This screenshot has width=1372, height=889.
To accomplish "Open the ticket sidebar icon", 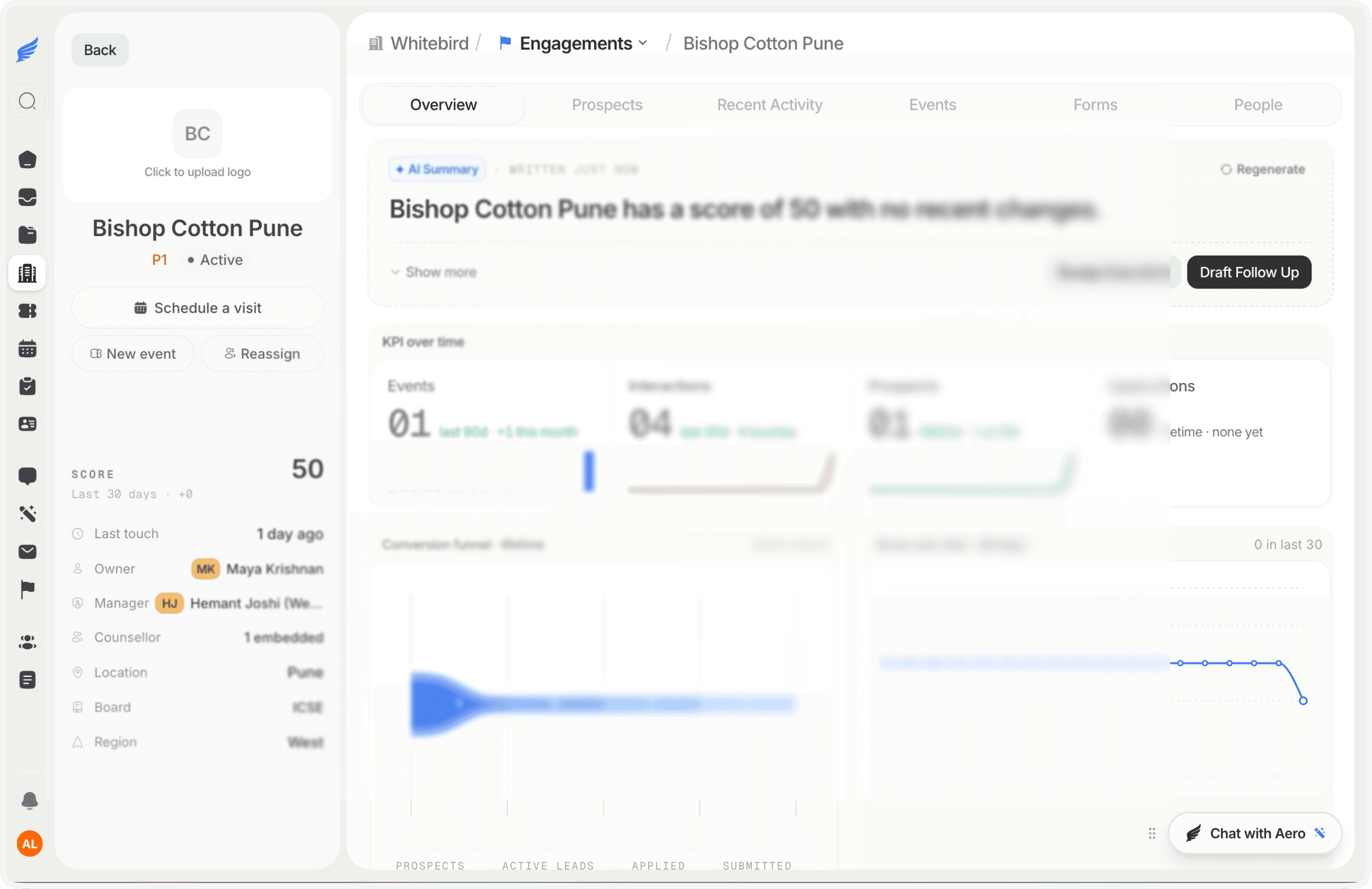I will click(27, 311).
